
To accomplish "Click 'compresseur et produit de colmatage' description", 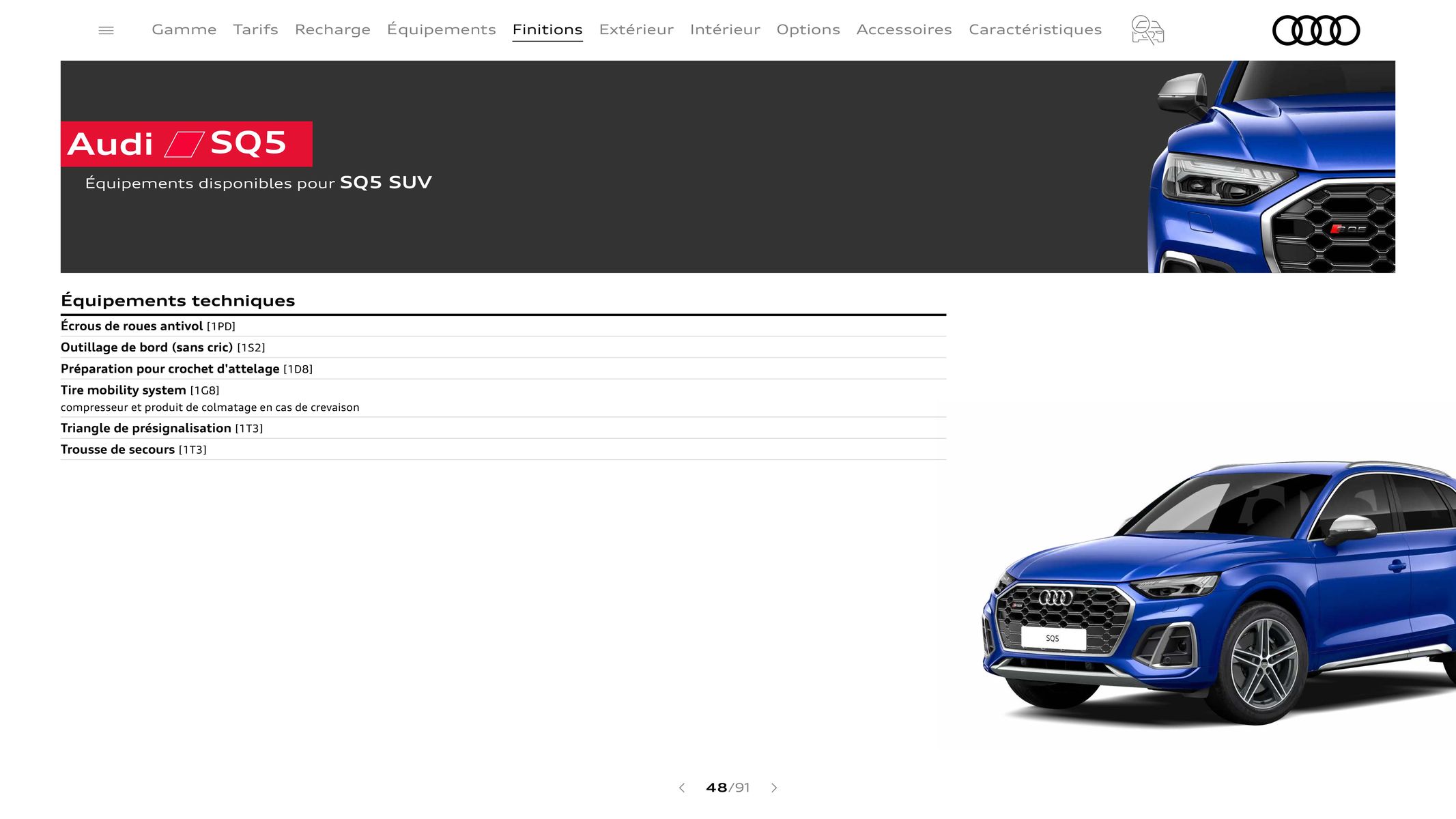I will pos(210,407).
